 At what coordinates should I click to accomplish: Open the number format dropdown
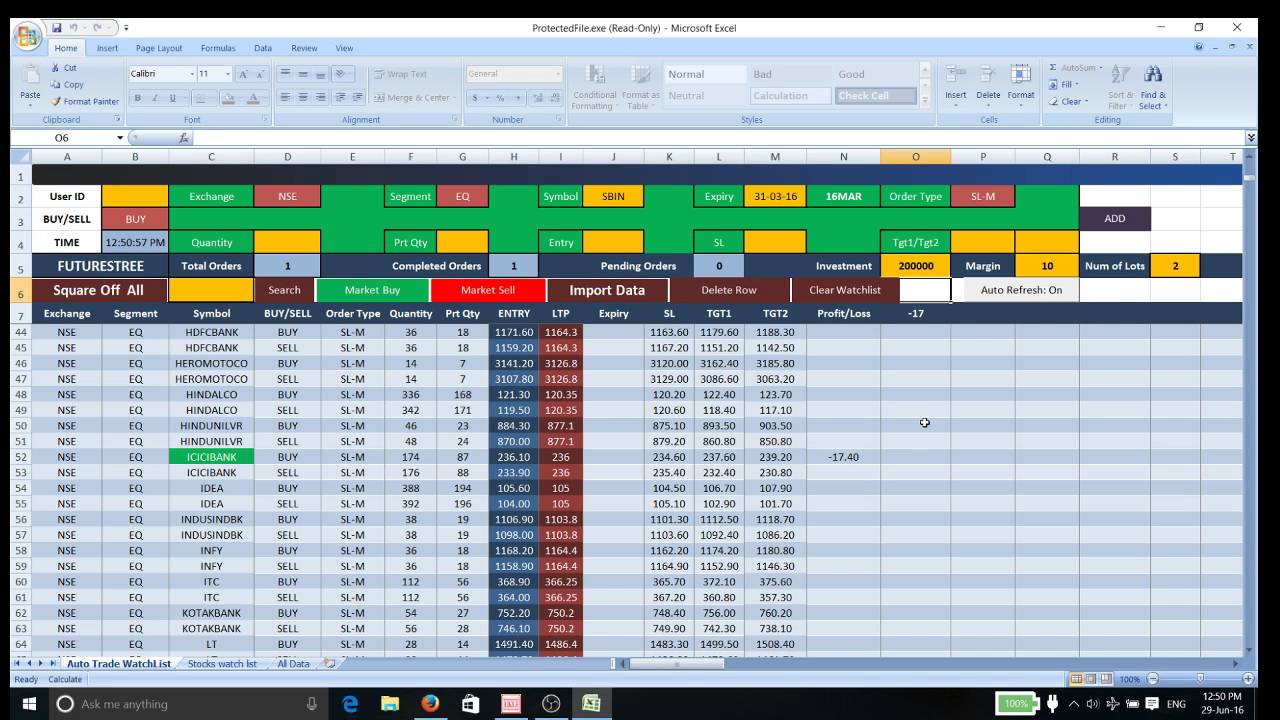coord(558,74)
